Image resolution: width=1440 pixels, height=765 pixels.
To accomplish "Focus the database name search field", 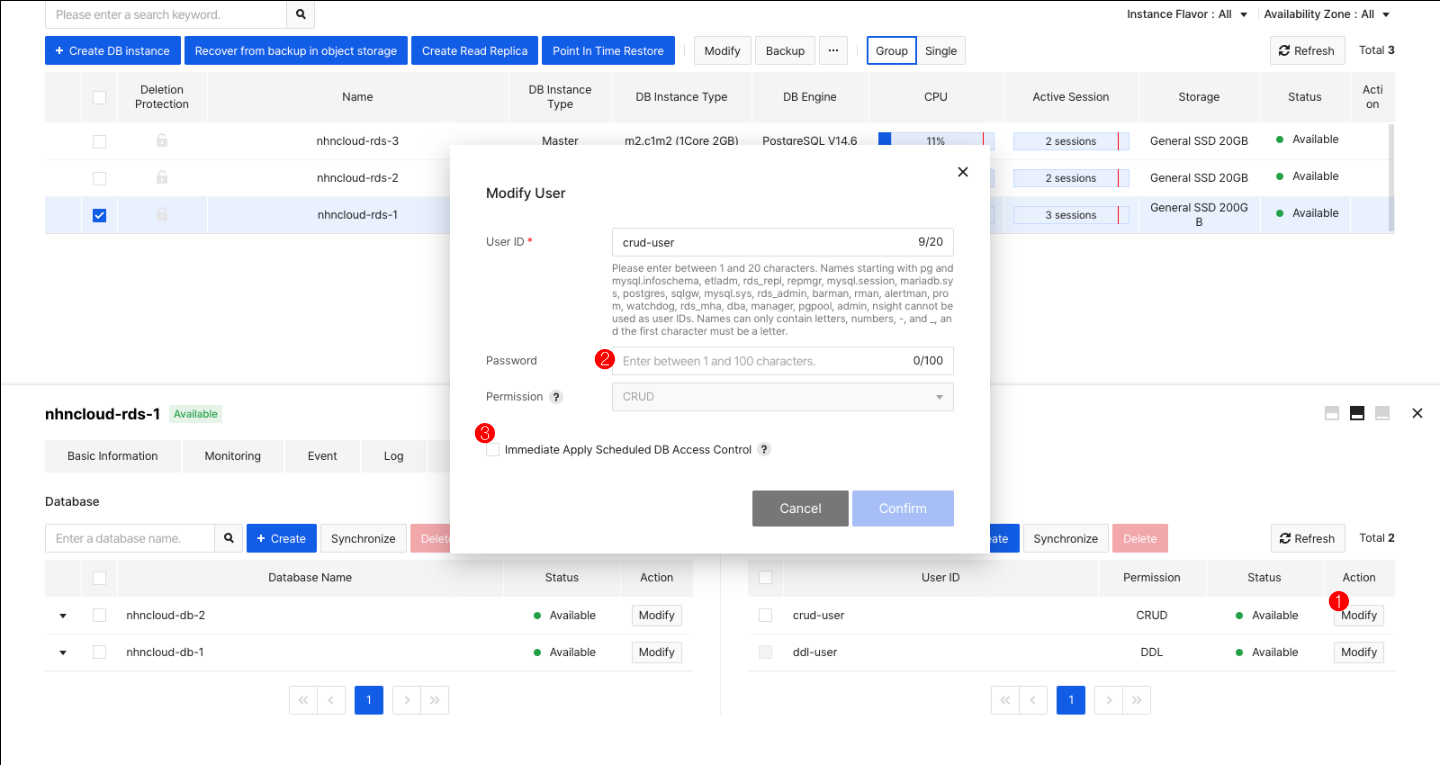I will [x=130, y=538].
